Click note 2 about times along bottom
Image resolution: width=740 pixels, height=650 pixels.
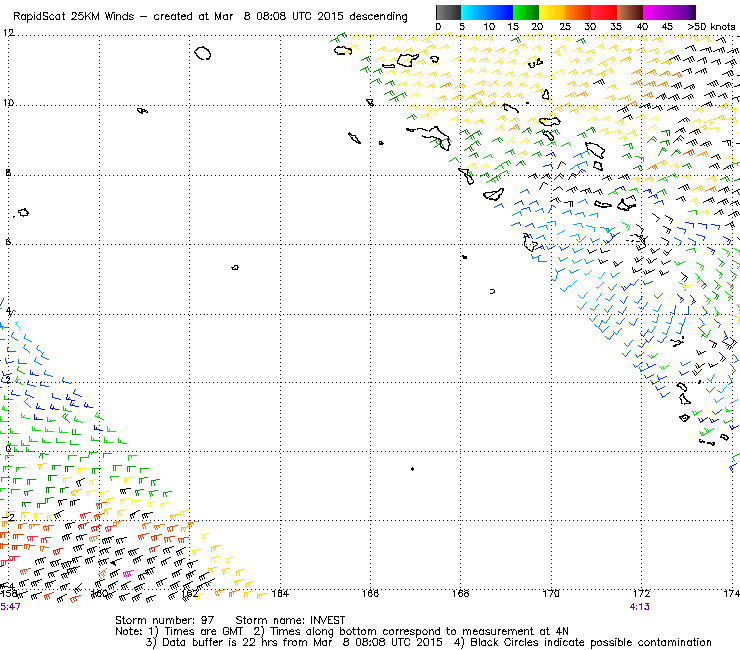[411, 632]
